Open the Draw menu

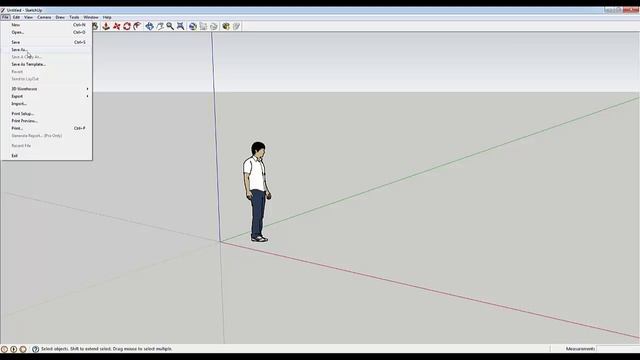point(60,18)
